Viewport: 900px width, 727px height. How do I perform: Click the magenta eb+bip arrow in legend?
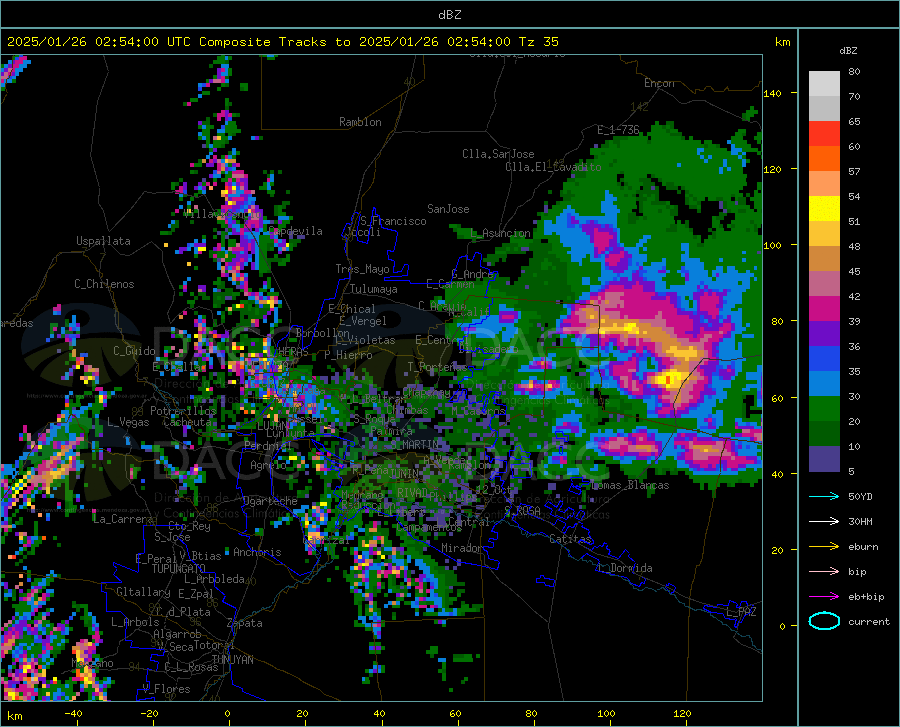click(824, 597)
